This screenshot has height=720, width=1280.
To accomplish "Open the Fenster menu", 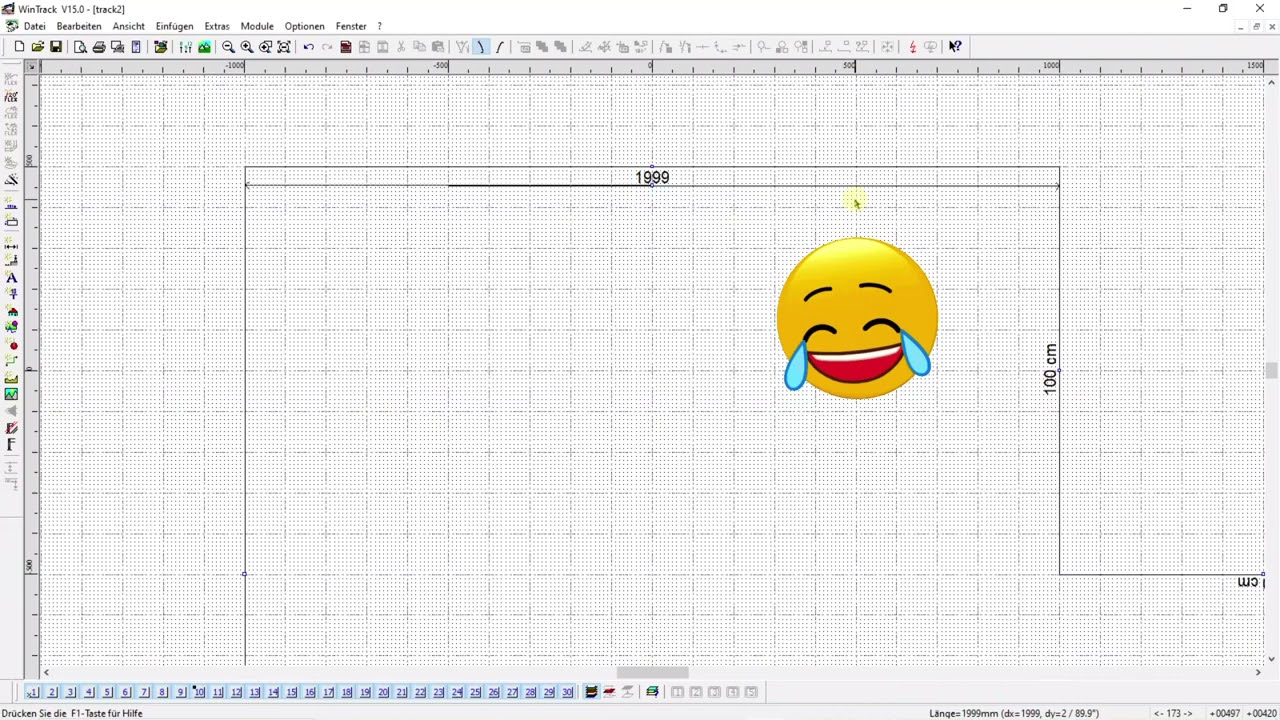I will click(x=351, y=26).
